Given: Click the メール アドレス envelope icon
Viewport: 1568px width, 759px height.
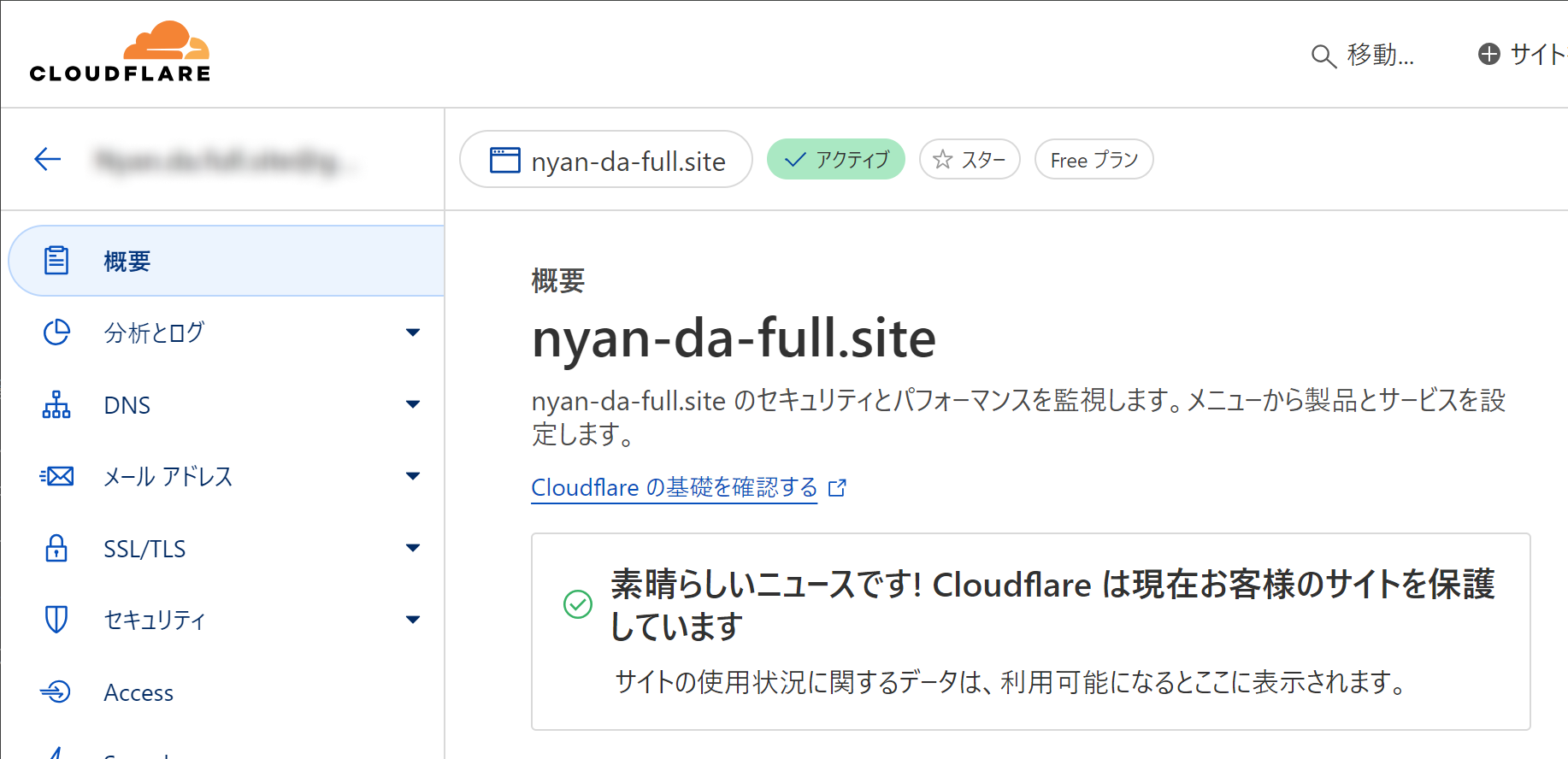Looking at the screenshot, I should pyautogui.click(x=56, y=476).
